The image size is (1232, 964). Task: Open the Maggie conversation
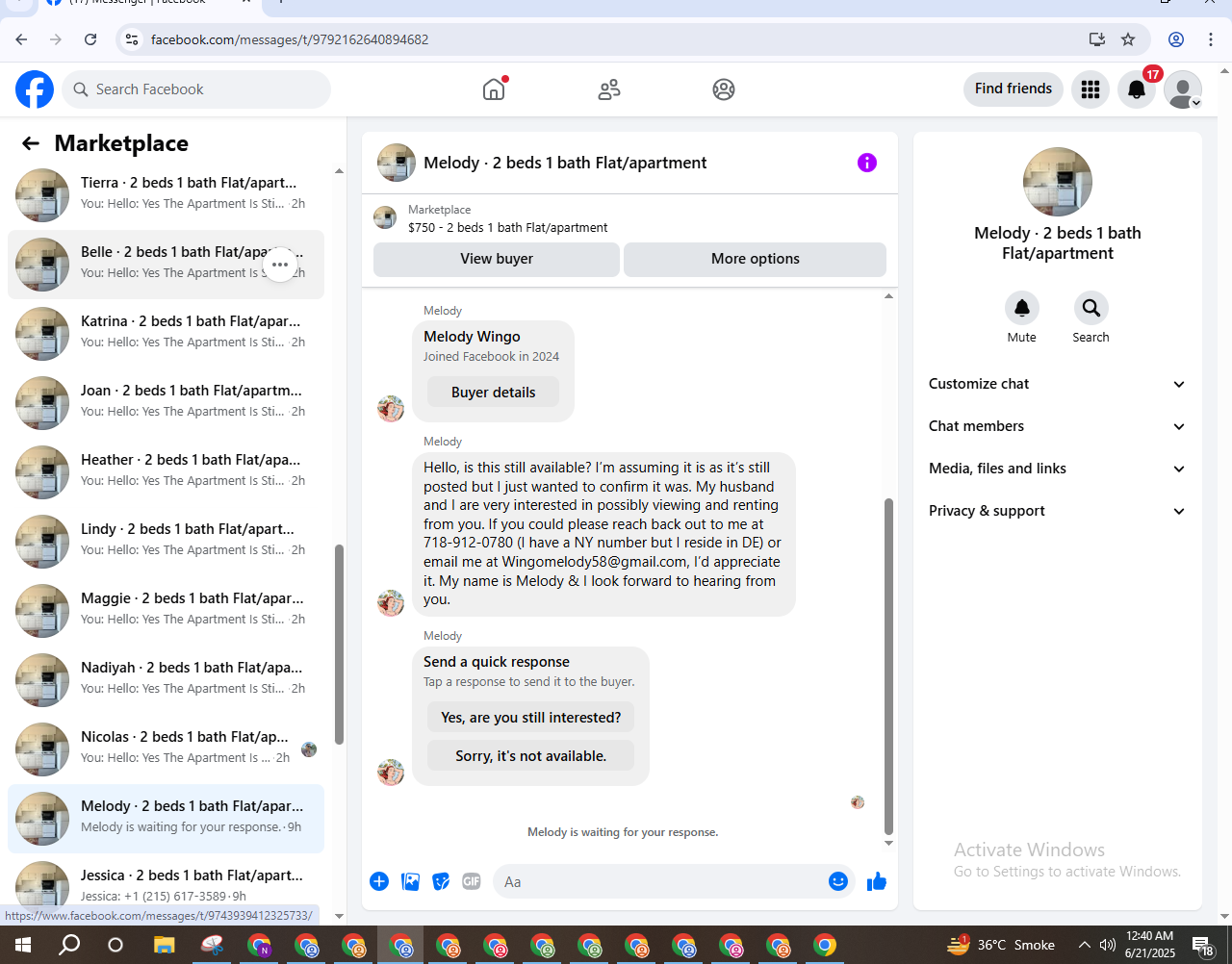166,611
